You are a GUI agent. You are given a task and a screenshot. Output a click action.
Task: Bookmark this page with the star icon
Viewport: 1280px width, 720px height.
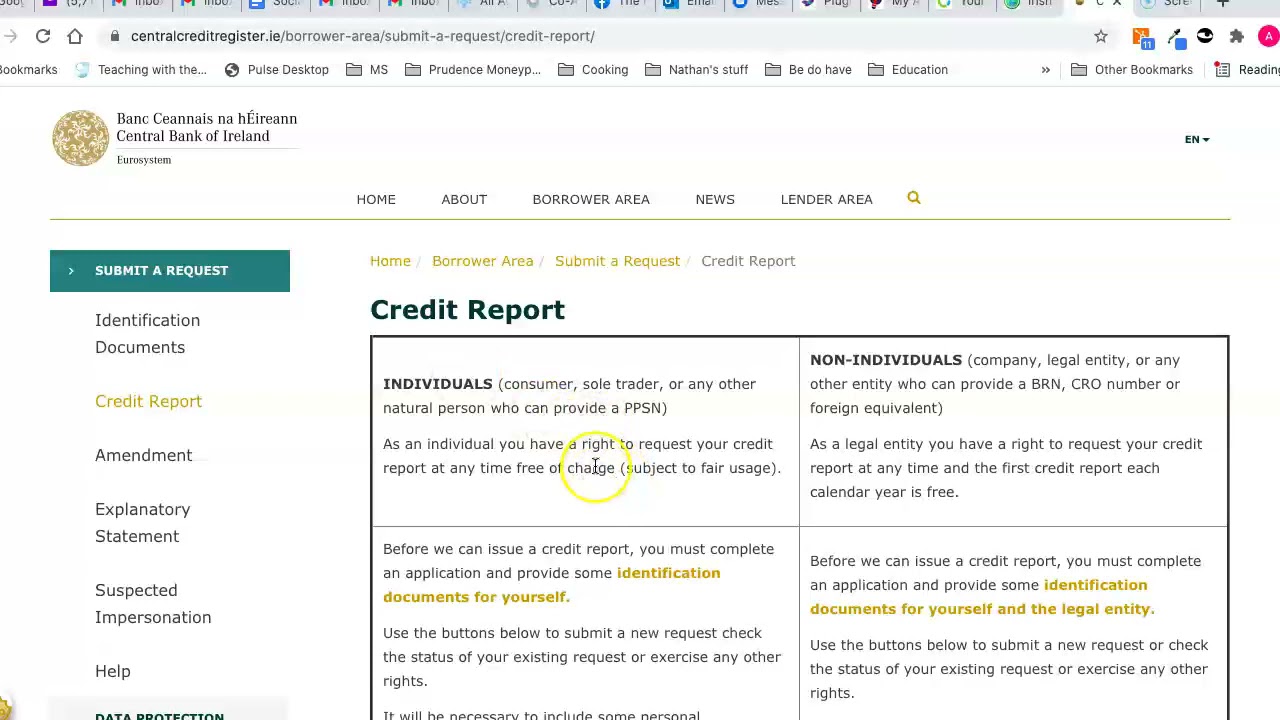[1101, 36]
